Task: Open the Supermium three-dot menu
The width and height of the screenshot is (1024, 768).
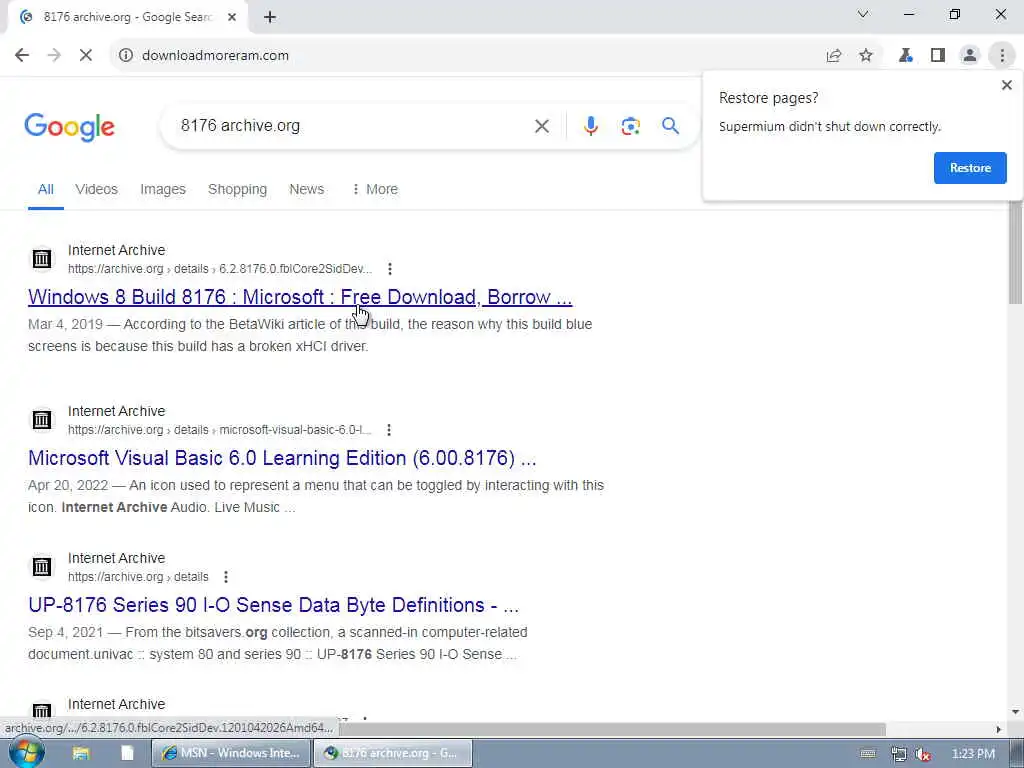Action: click(x=1002, y=56)
